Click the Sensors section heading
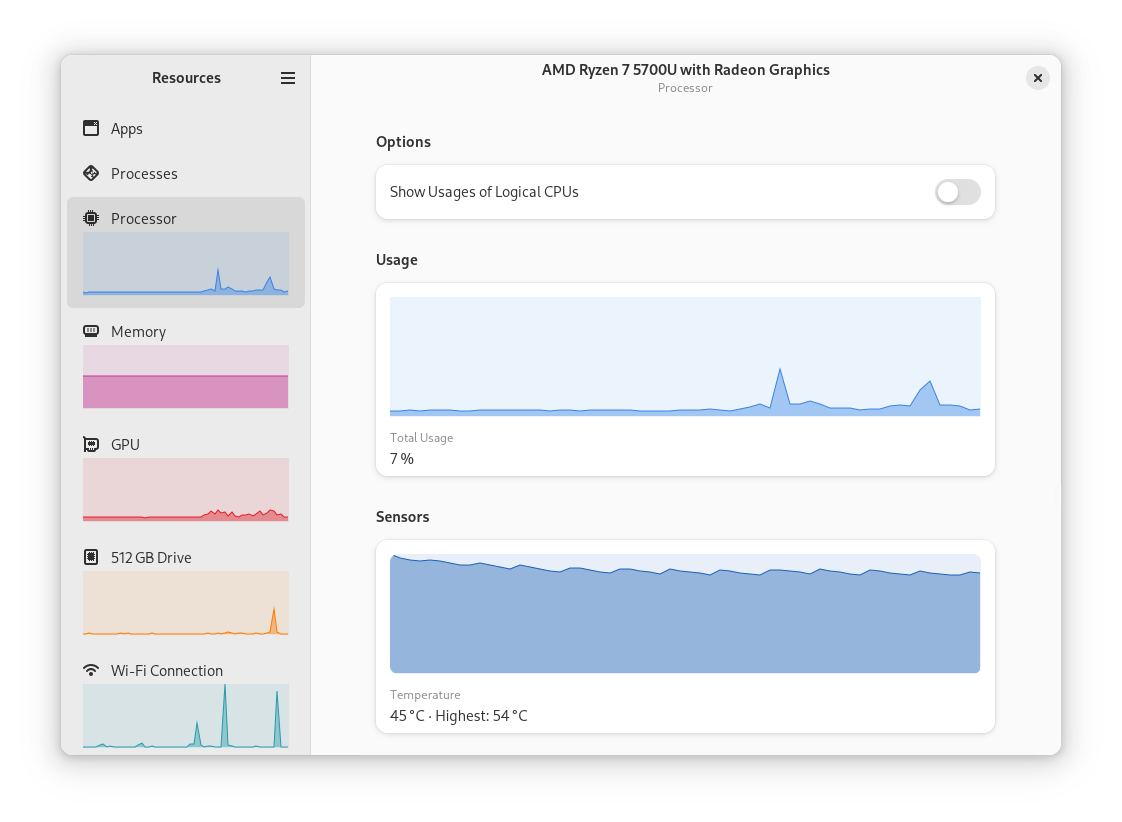Screen dimensions: 1122x822 (x=403, y=517)
